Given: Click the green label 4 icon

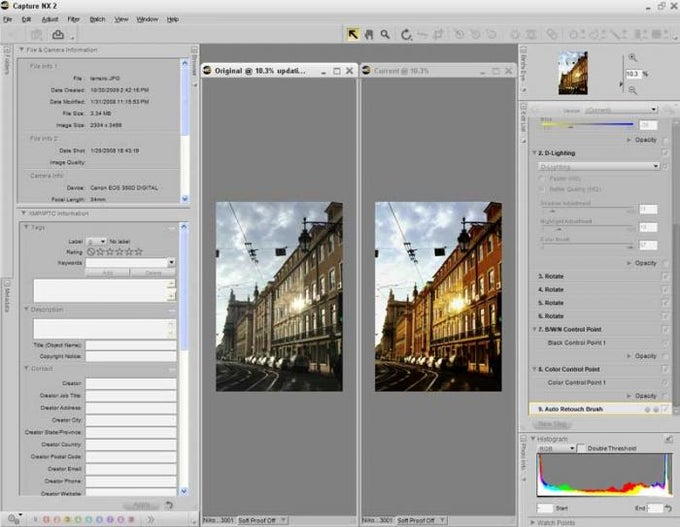Looking at the screenshot, I should (x=78, y=519).
